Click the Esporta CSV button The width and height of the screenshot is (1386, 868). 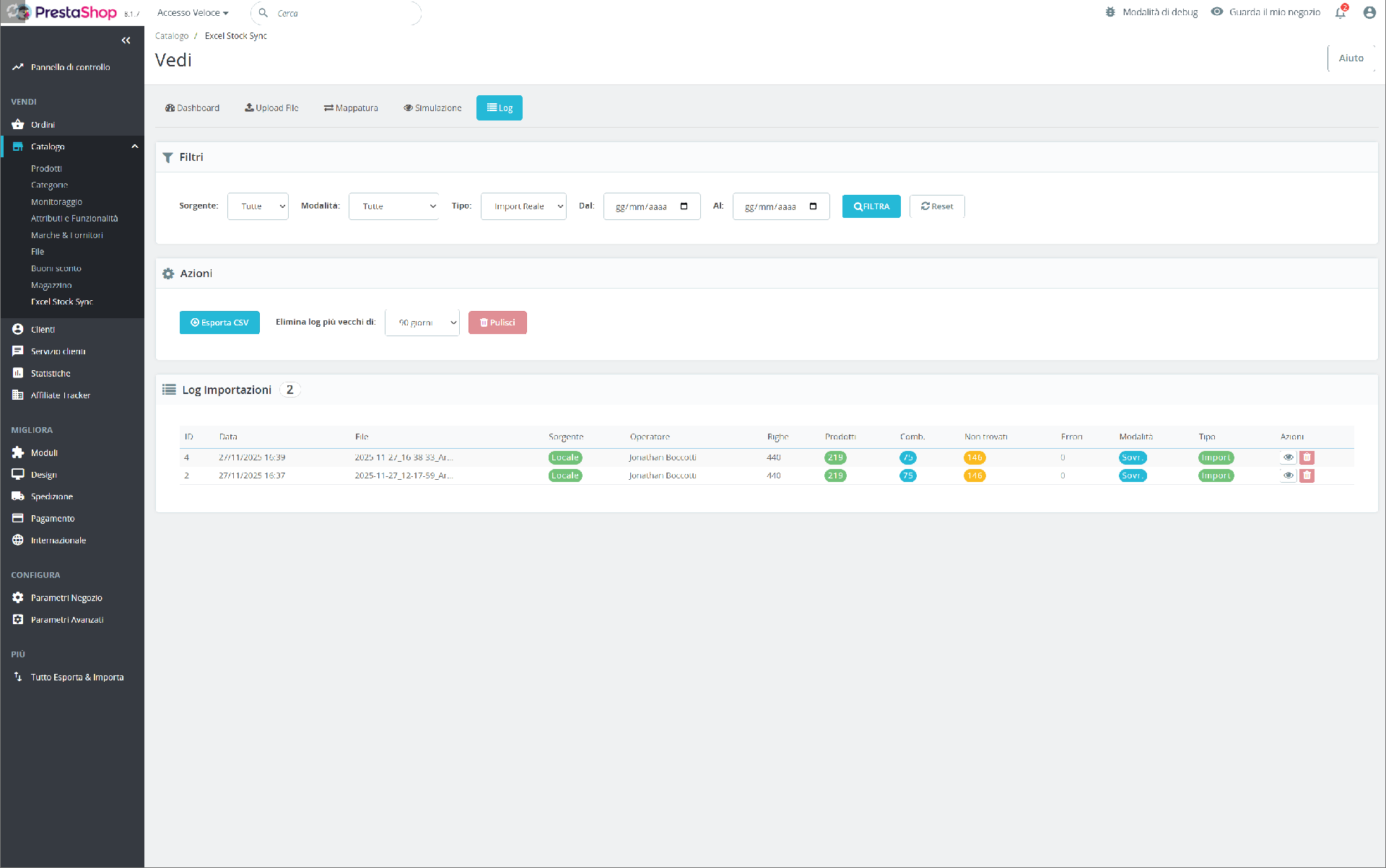tap(219, 323)
